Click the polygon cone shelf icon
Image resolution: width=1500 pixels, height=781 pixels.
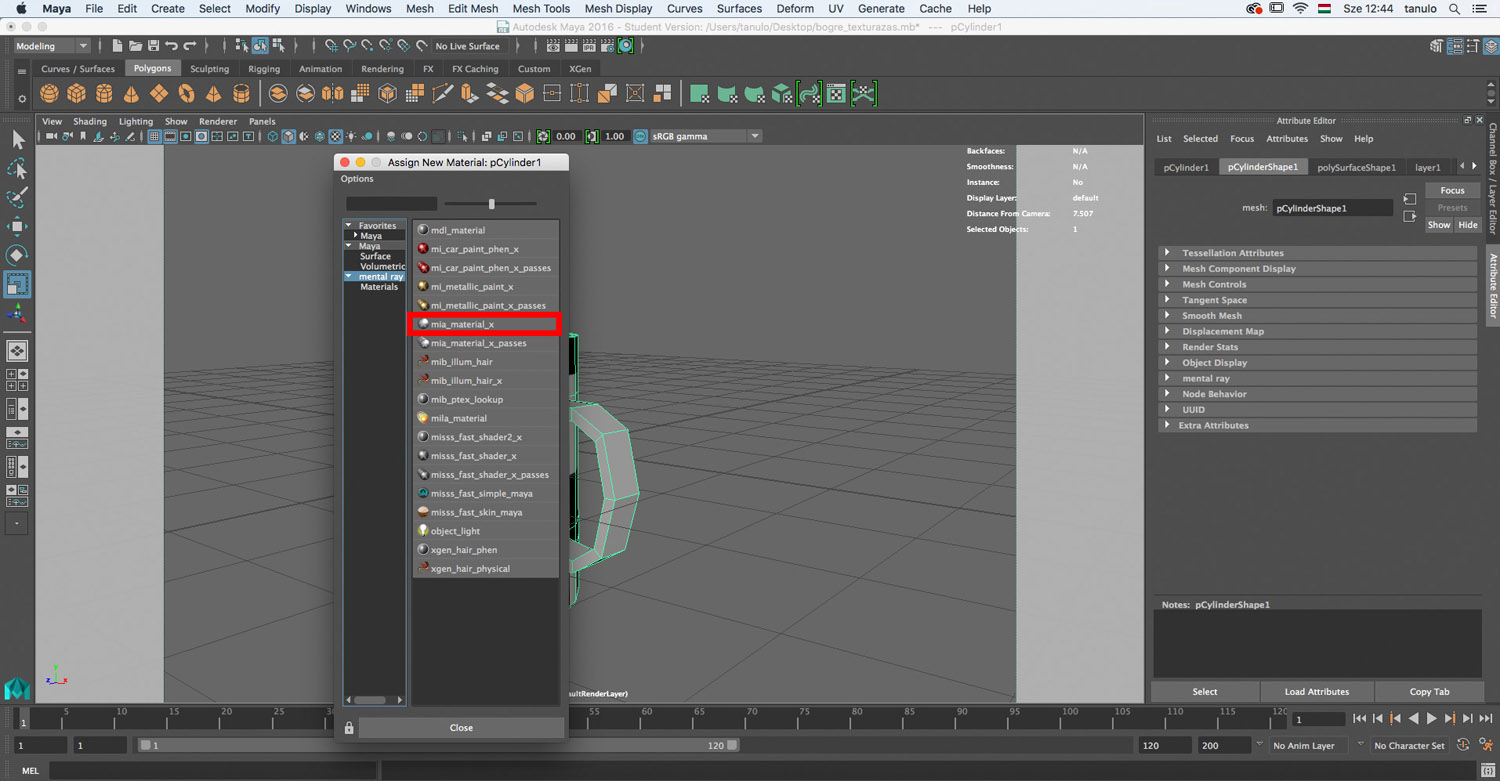click(x=131, y=94)
